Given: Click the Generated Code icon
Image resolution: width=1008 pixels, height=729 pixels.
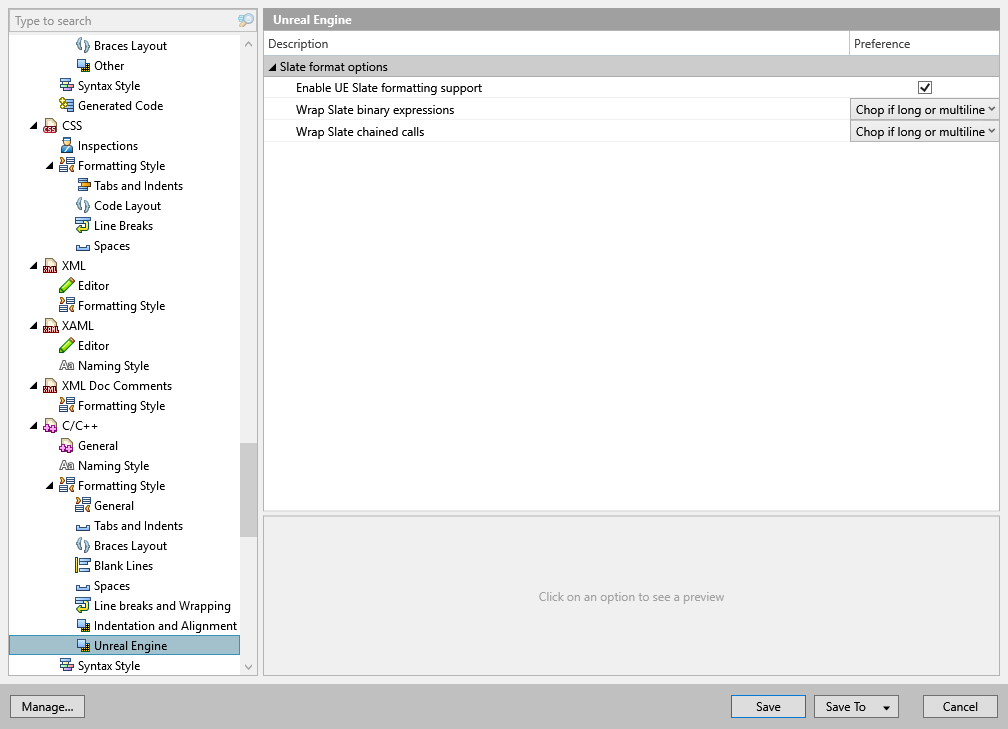Looking at the screenshot, I should [67, 106].
